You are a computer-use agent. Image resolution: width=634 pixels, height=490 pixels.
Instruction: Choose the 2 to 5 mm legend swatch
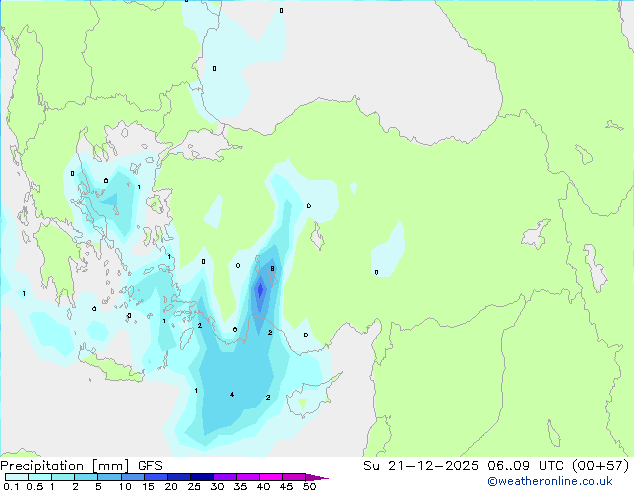(x=86, y=477)
